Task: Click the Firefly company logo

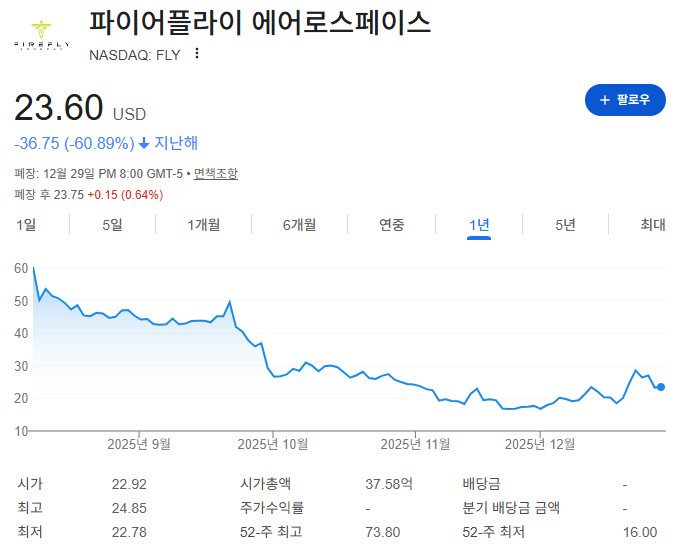Action: (41, 35)
